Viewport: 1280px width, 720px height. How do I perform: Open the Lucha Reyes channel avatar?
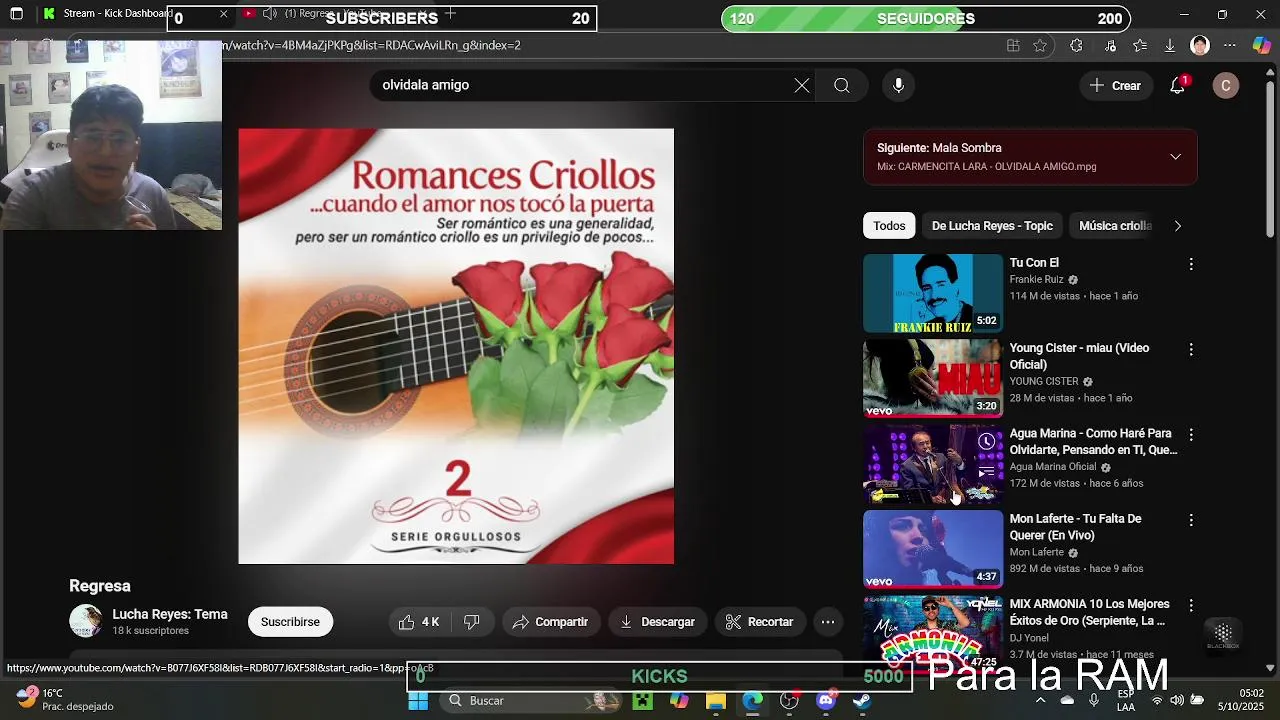click(x=85, y=621)
